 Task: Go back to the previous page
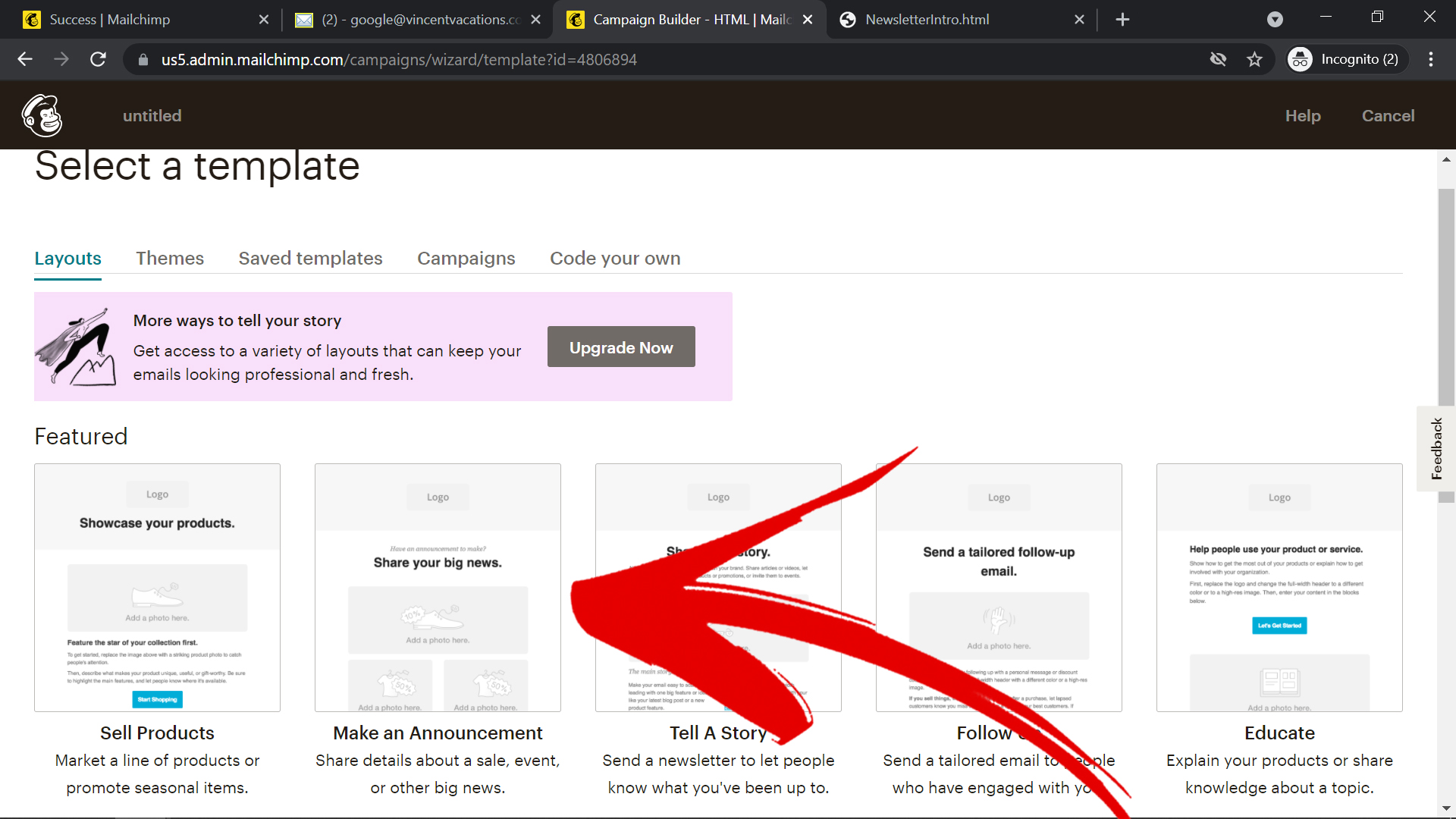click(25, 59)
